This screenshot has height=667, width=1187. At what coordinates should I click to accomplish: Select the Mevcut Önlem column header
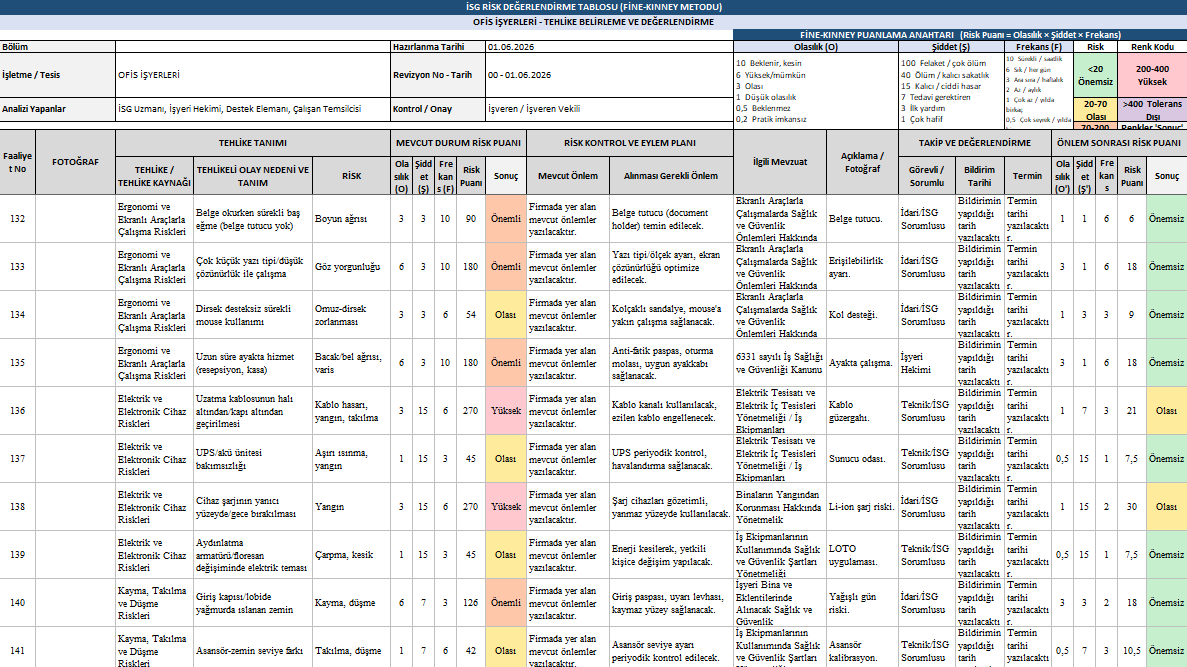(x=568, y=176)
